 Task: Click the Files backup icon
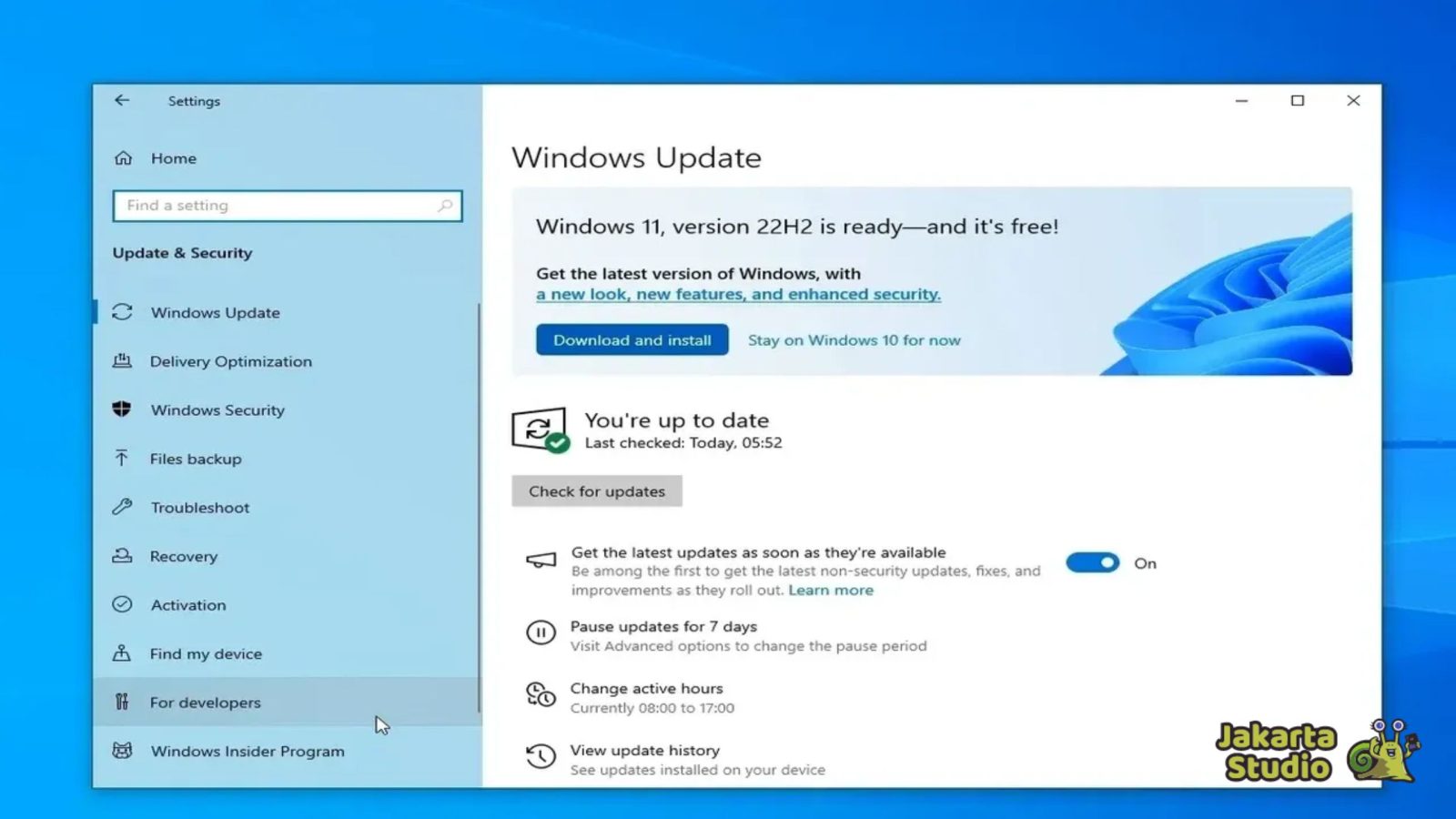(x=122, y=459)
